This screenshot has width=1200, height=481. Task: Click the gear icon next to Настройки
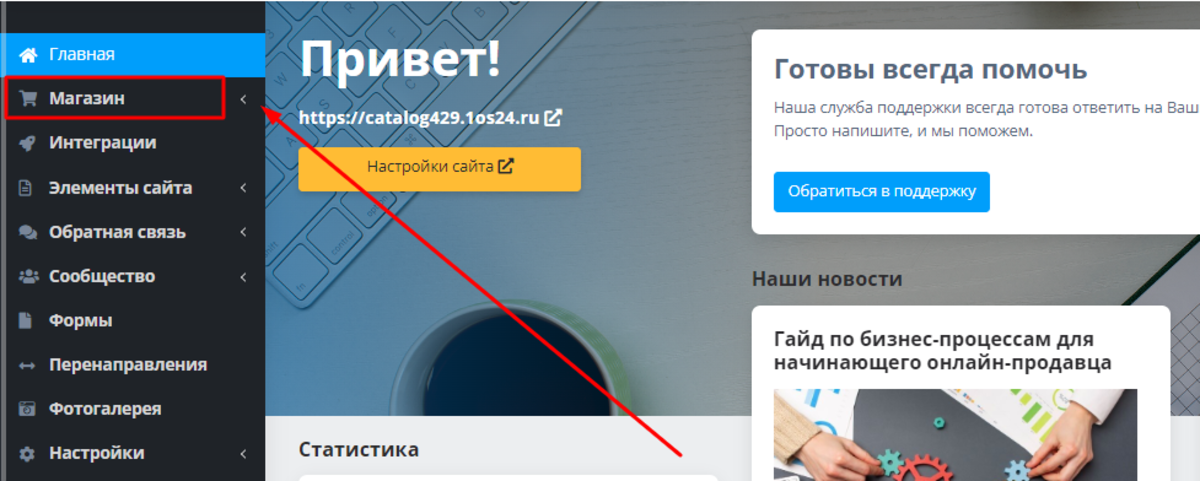28,453
